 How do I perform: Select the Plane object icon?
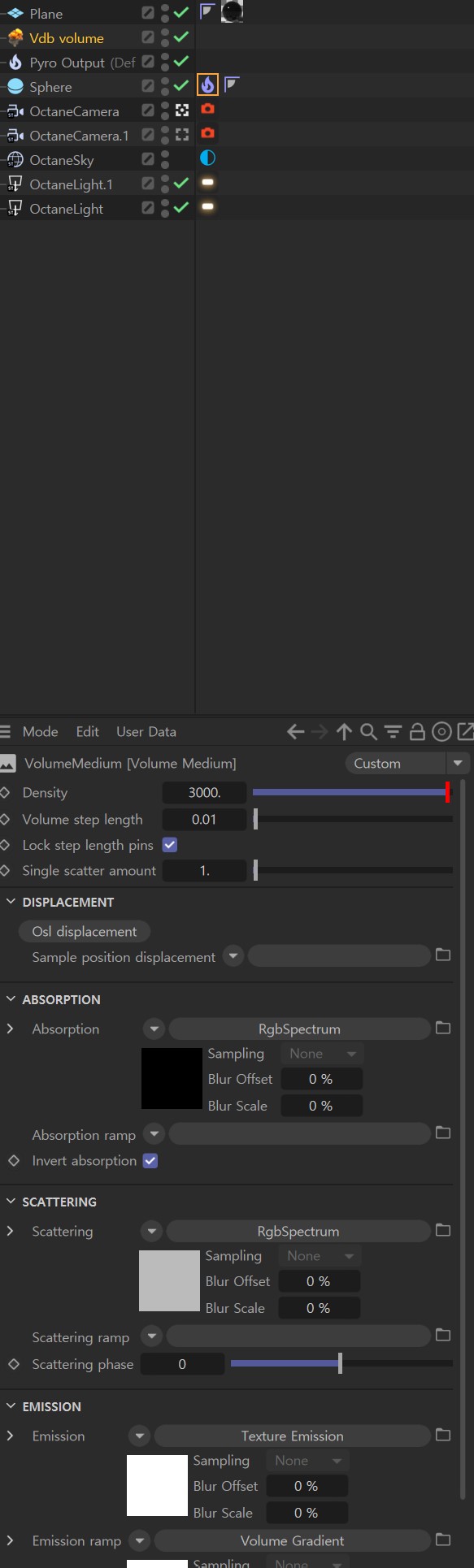(15, 13)
